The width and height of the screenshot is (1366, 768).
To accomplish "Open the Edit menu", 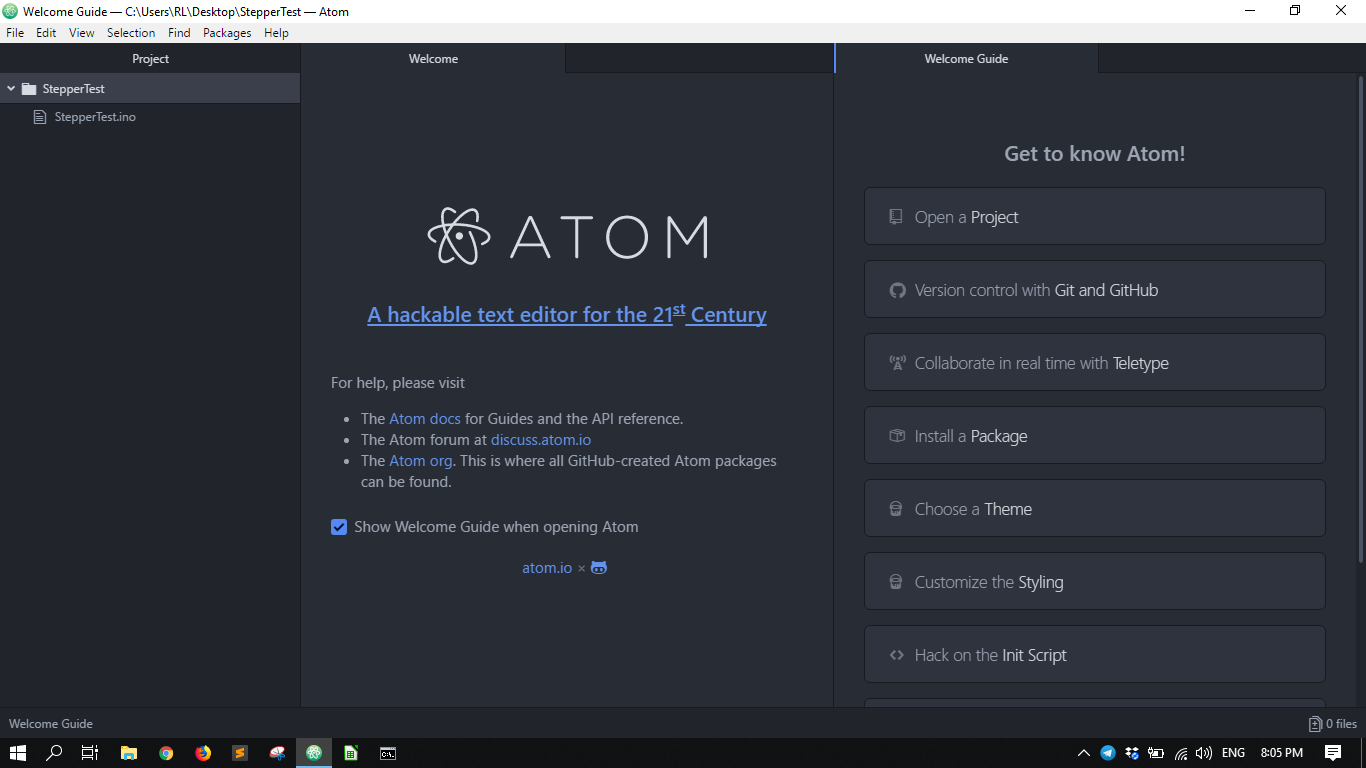I will (x=46, y=33).
